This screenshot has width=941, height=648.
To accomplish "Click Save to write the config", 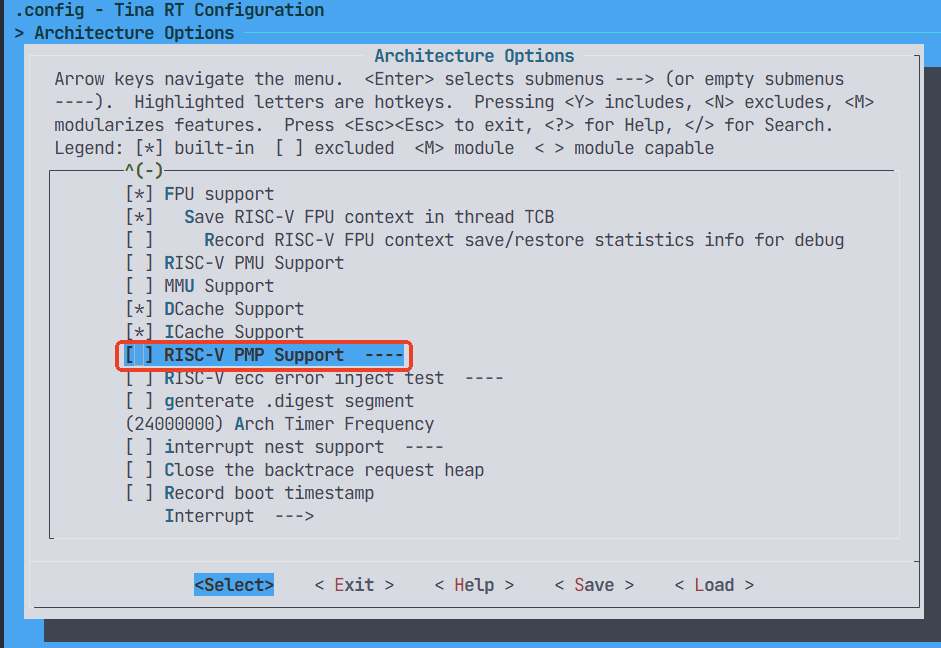I will (x=594, y=585).
